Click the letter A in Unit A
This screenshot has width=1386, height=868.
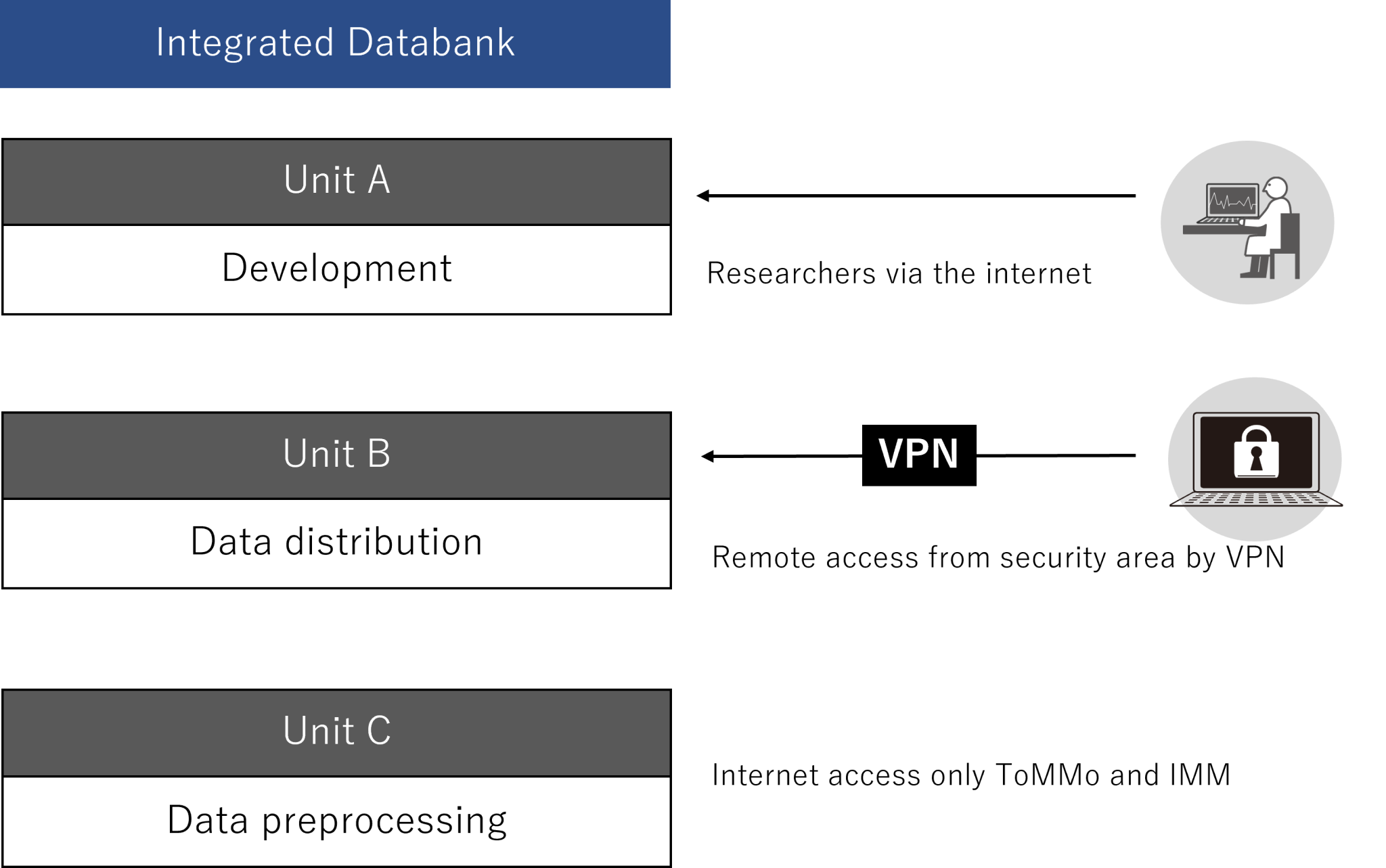tap(379, 181)
